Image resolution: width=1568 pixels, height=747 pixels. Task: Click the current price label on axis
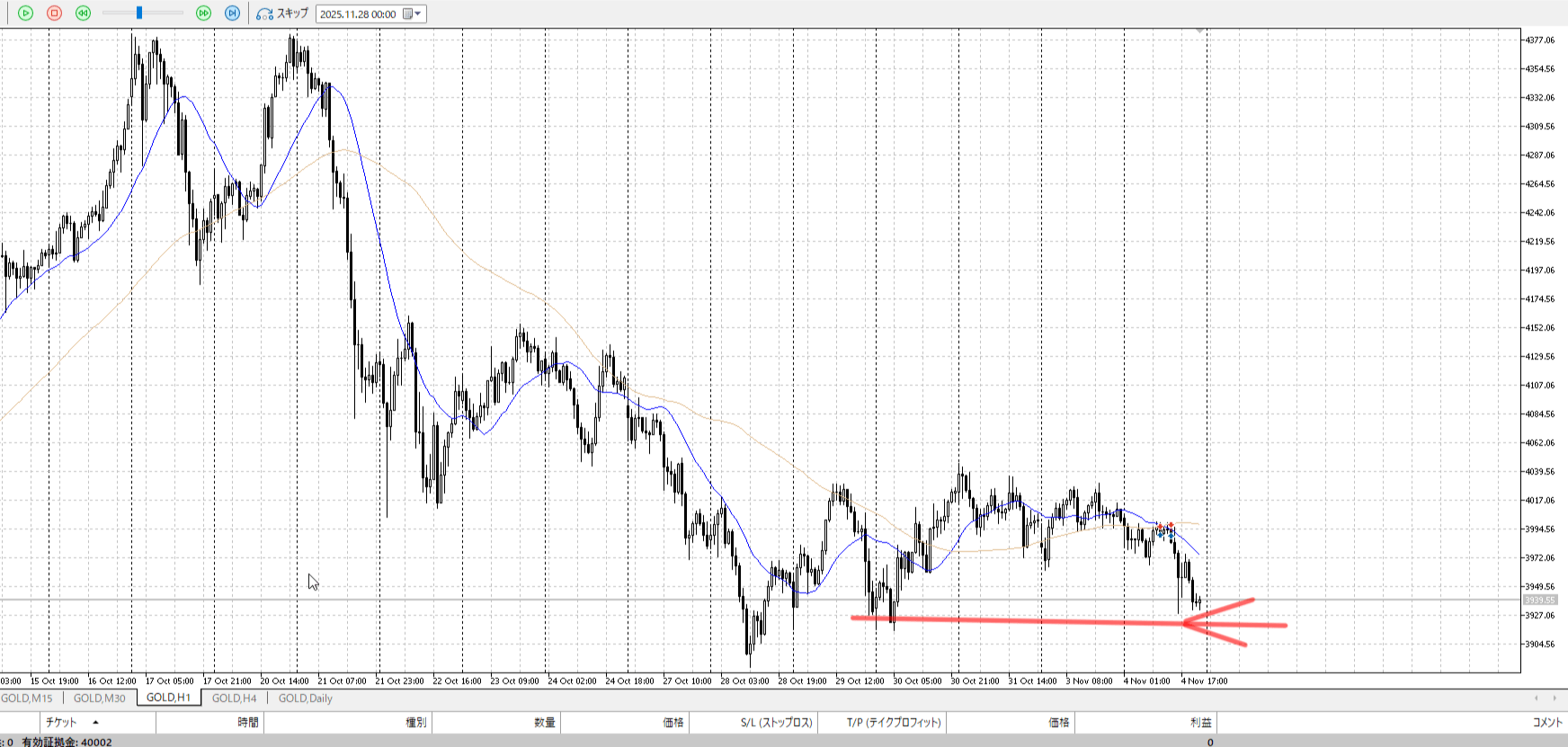pyautogui.click(x=1539, y=600)
